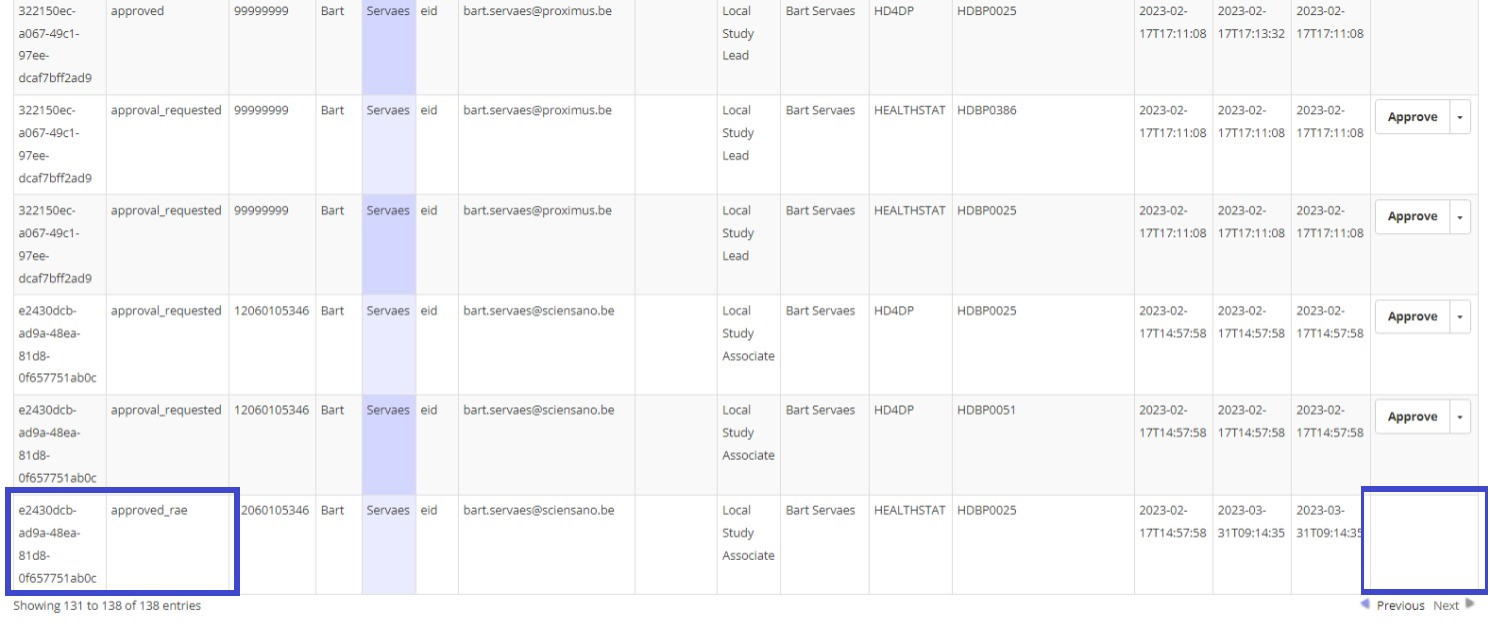
Task: Open dropdown caret for the 322150ec HD4DP pending row
Action: (1460, 217)
